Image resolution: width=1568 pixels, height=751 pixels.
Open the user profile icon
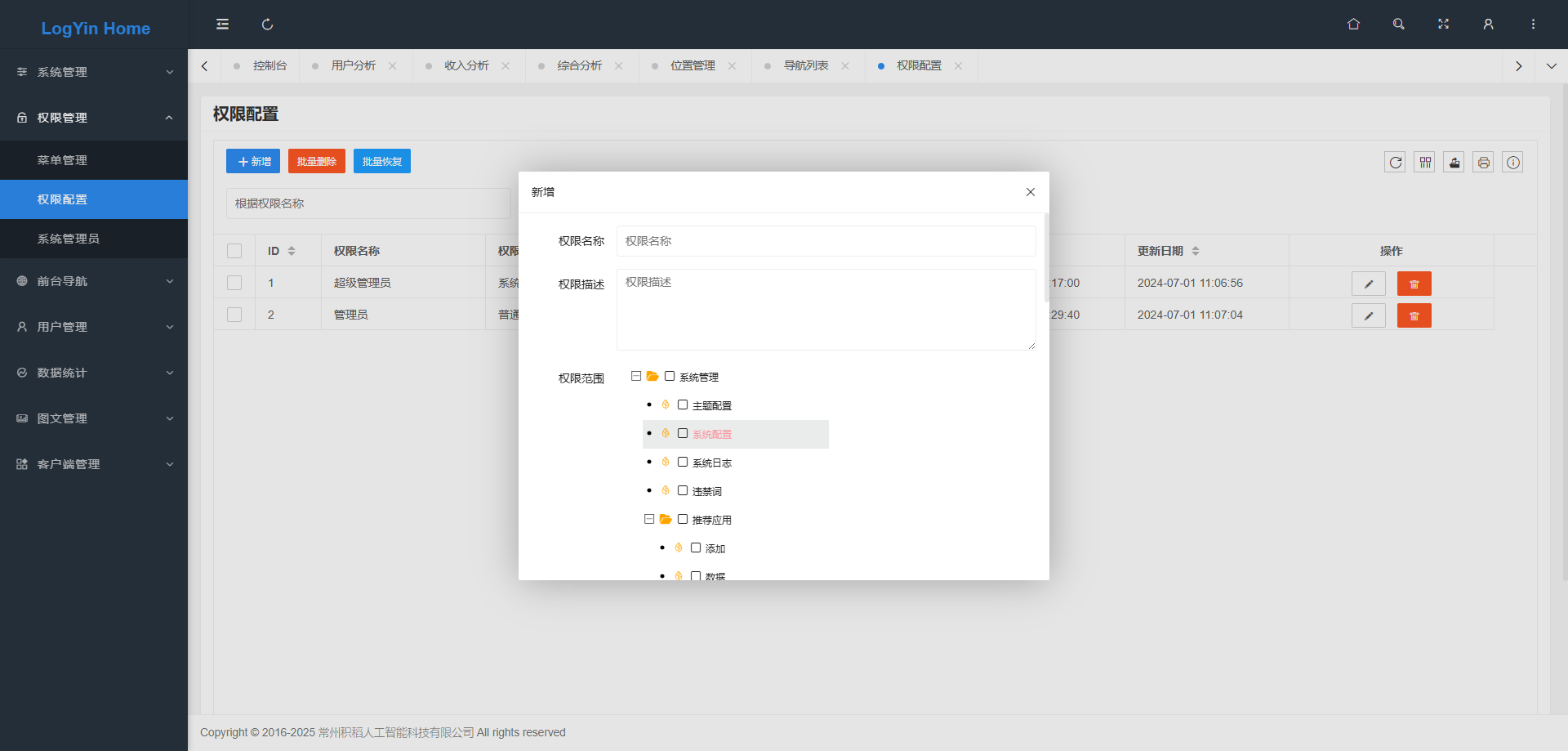(1488, 25)
